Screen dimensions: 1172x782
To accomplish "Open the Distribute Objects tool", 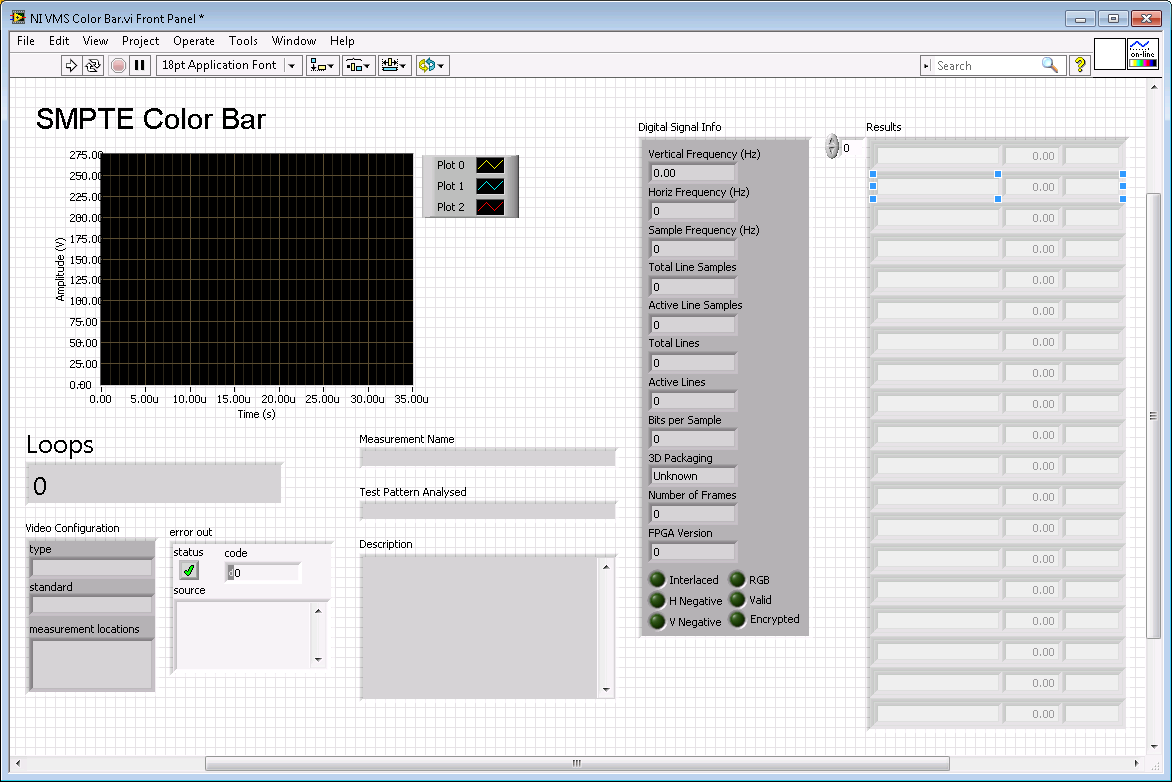I will click(359, 66).
